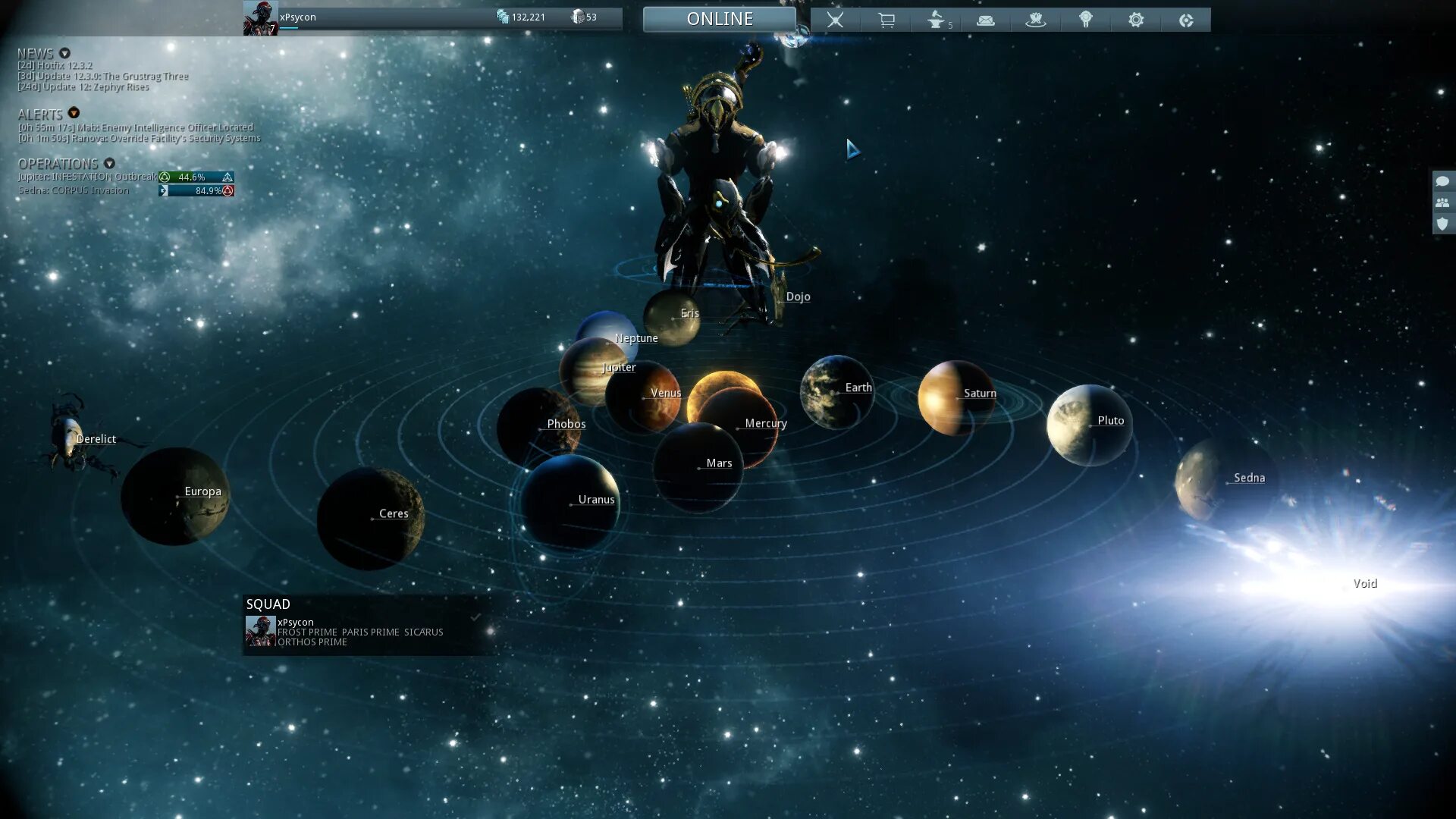Select the Saturn planet
Viewport: 1456px width, 819px height.
pos(955,397)
